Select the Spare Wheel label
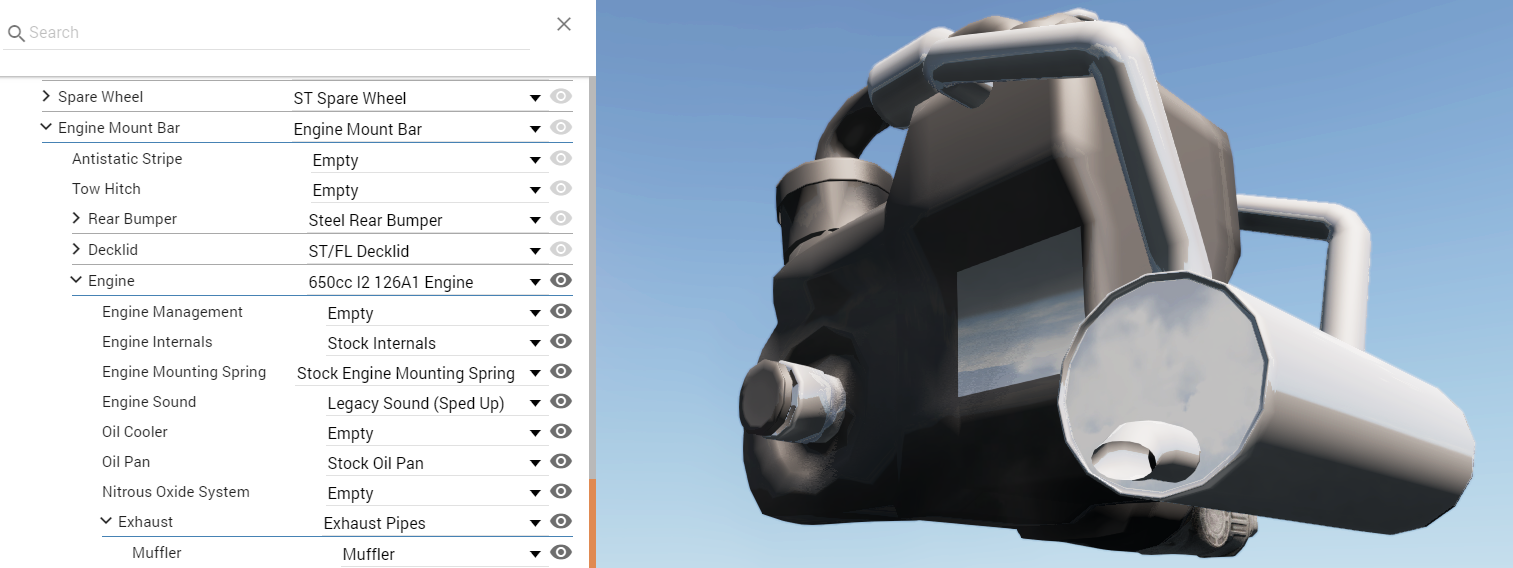The width and height of the screenshot is (1513, 568). pos(100,97)
